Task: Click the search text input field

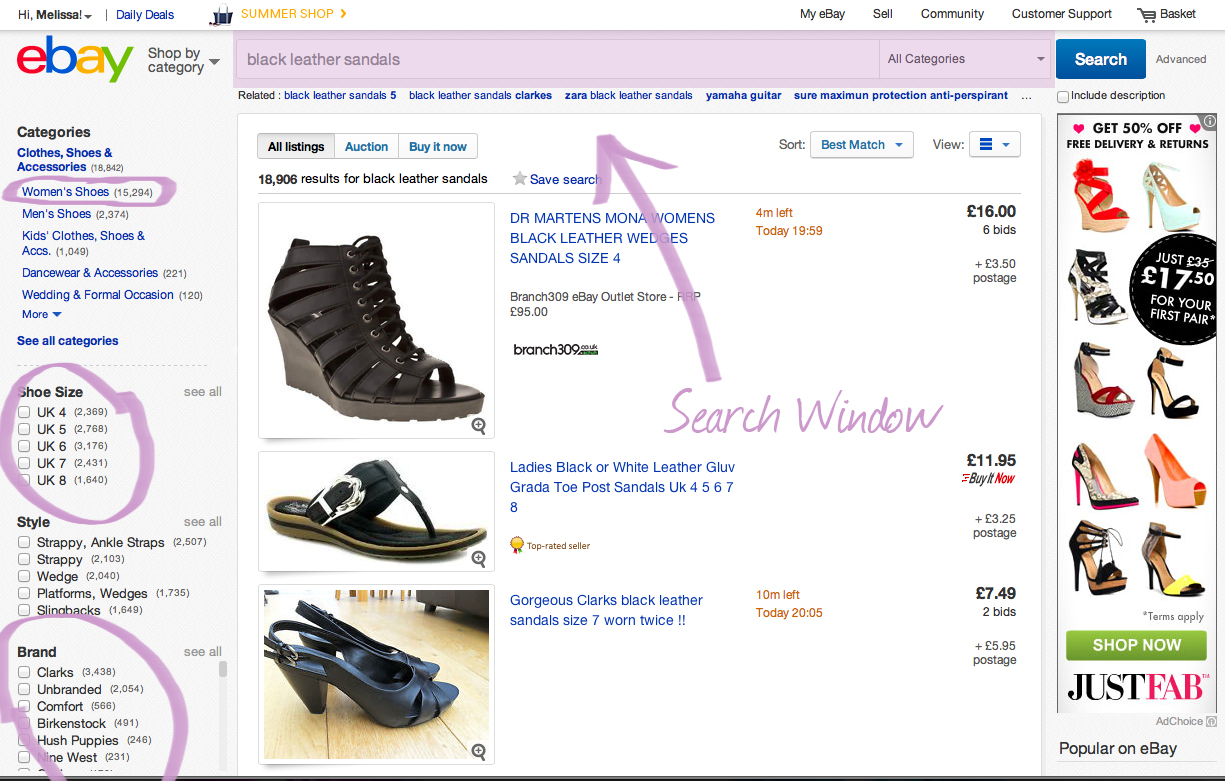Action: click(x=558, y=59)
